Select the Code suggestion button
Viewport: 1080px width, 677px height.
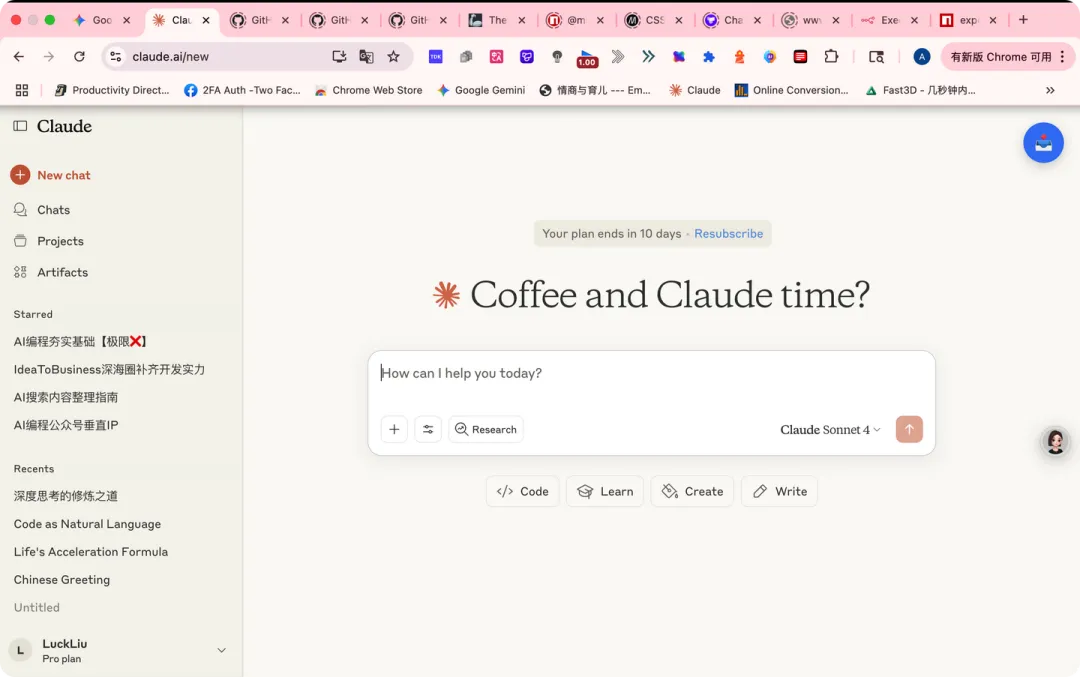pos(523,491)
